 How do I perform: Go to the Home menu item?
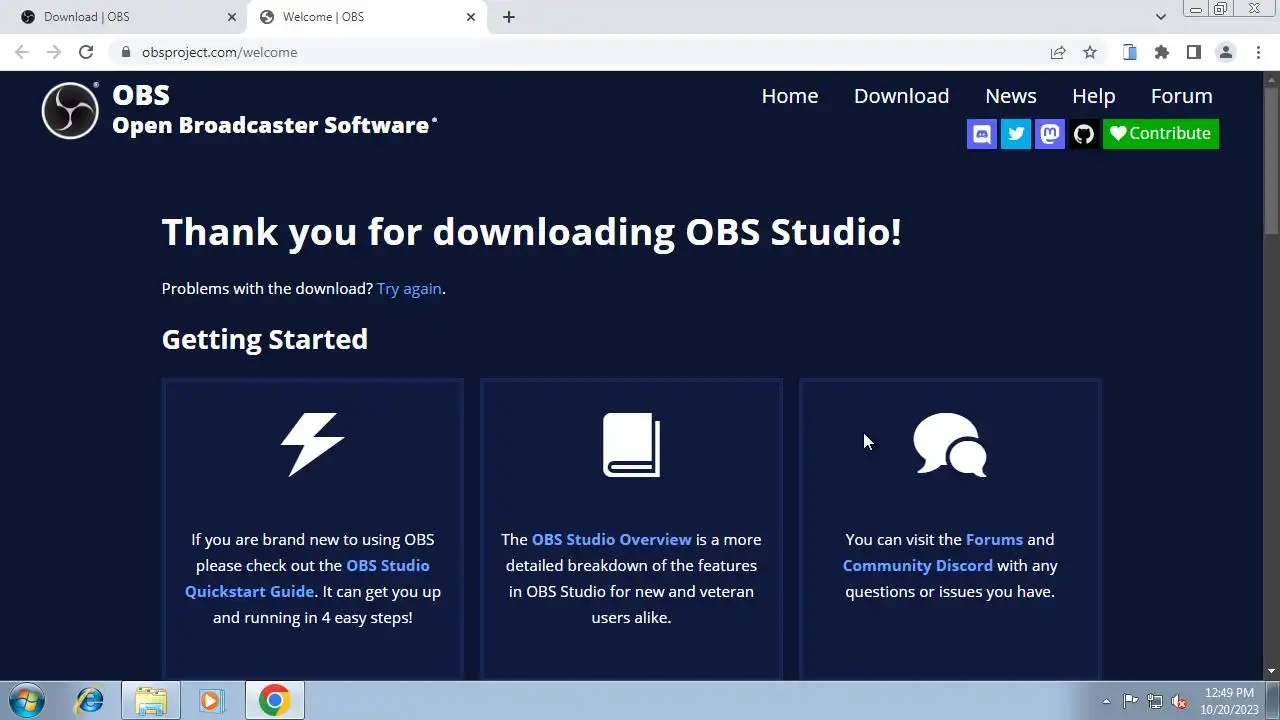tap(790, 96)
